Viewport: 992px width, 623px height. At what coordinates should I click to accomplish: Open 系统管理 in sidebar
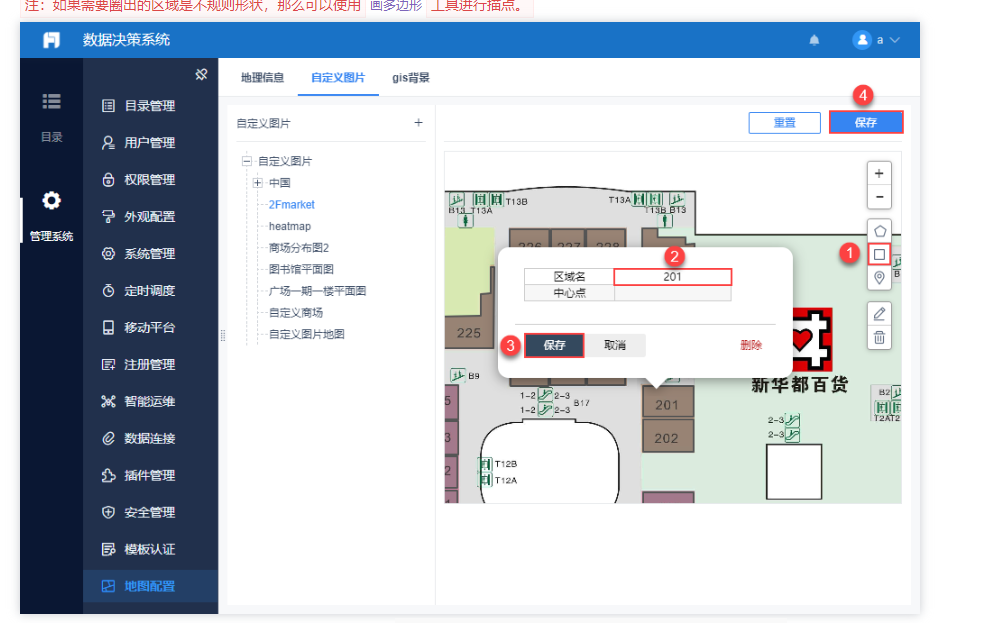click(150, 254)
